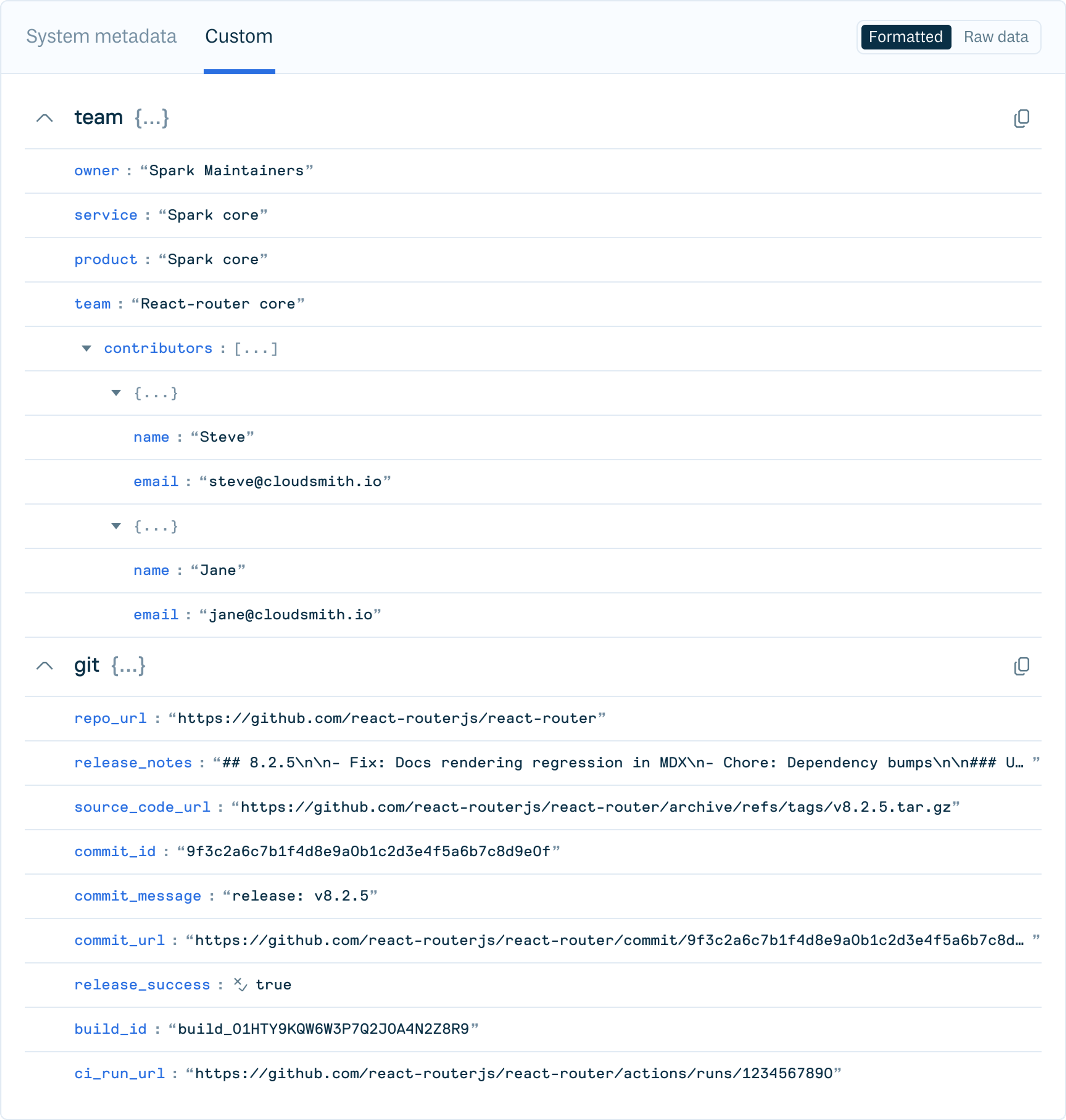Click the "ci_run_url" key label
The height and width of the screenshot is (1120, 1066).
(x=119, y=1073)
